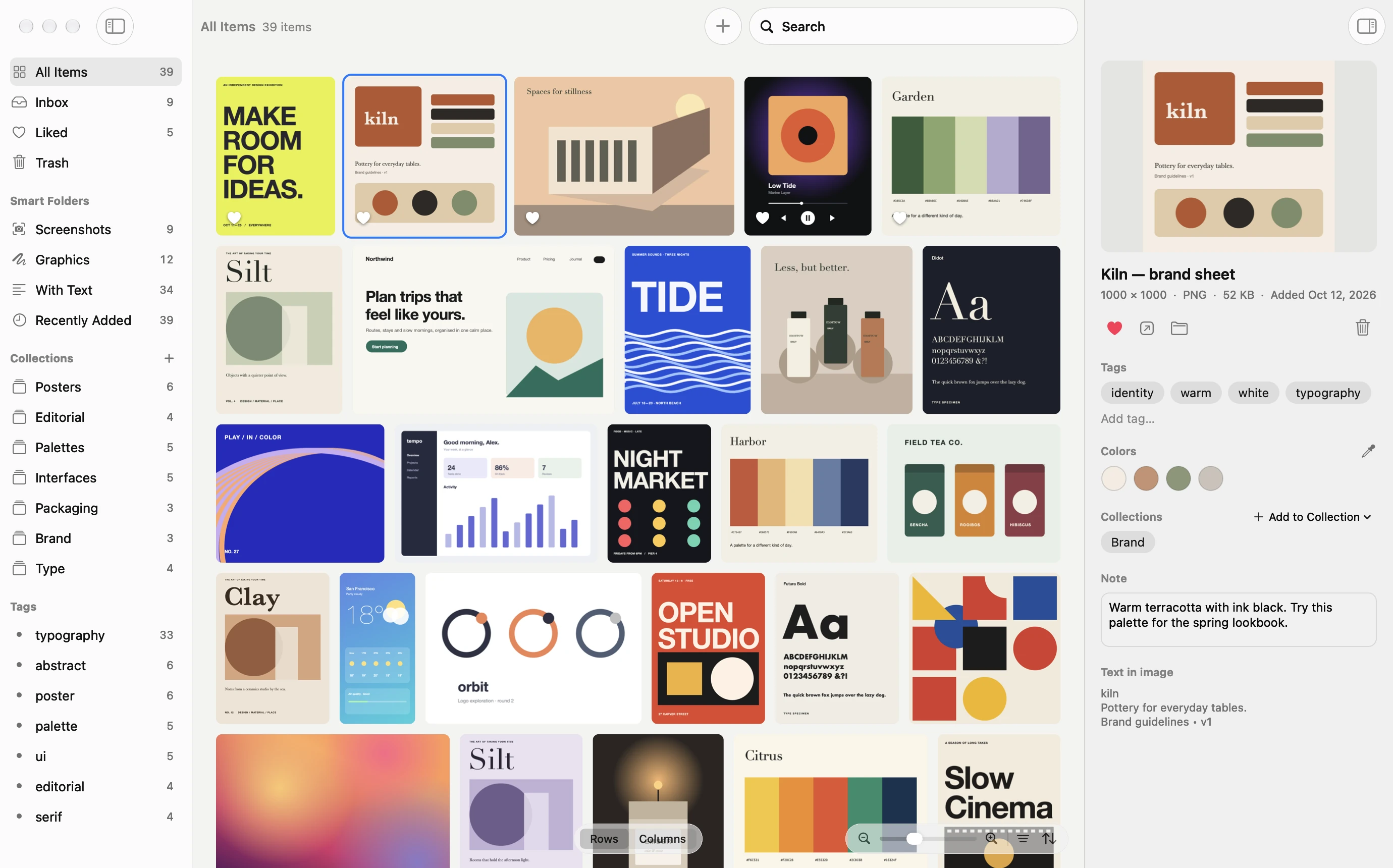Image resolution: width=1393 pixels, height=868 pixels.
Task: Filter by the abstract tag
Action: tap(96, 665)
